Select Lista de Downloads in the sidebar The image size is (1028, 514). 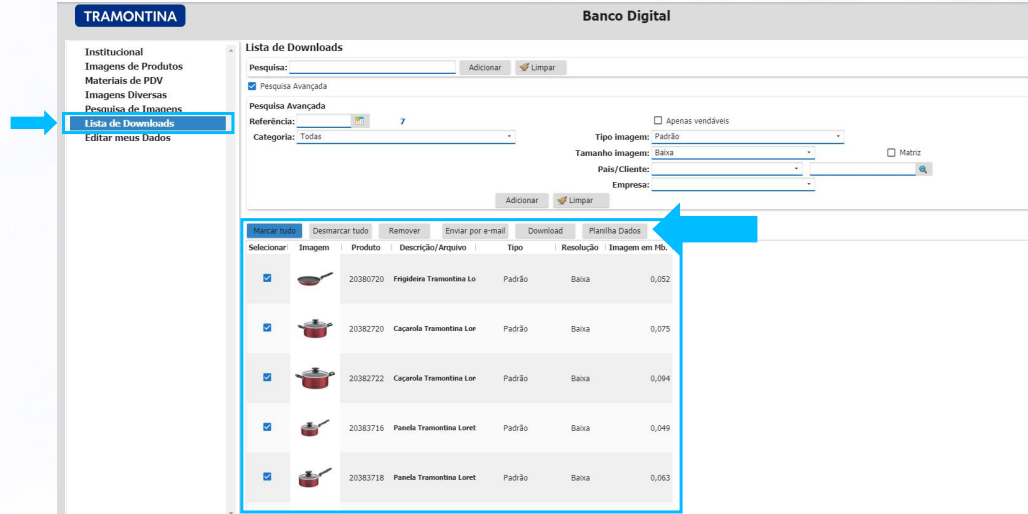[148, 123]
